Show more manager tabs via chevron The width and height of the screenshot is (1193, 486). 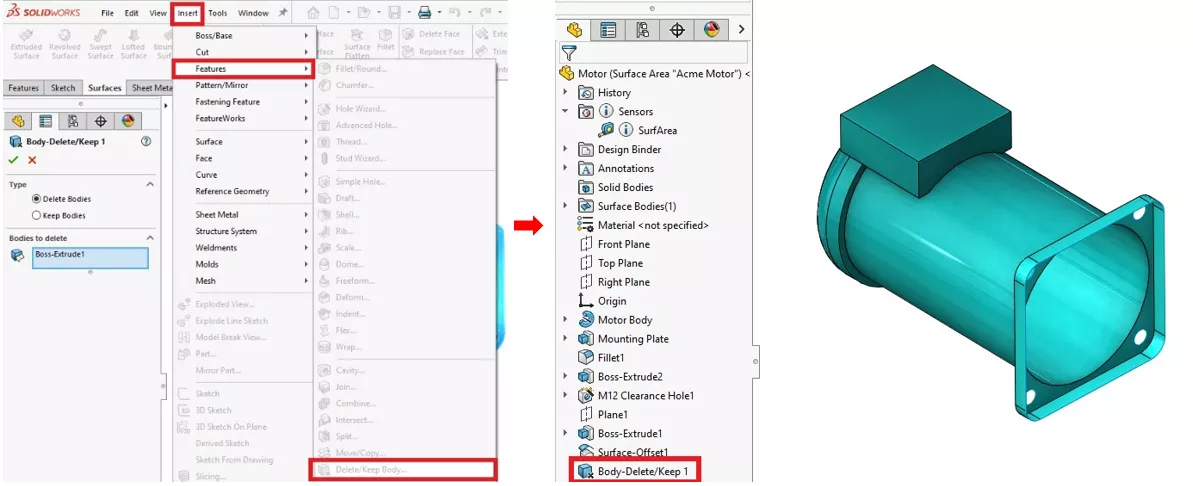741,30
